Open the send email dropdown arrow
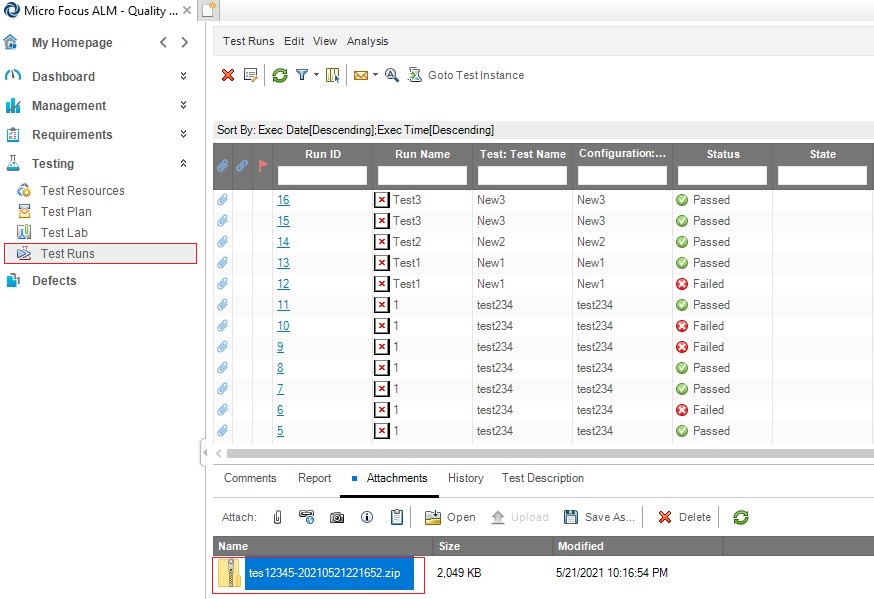The image size is (874, 599). point(375,75)
